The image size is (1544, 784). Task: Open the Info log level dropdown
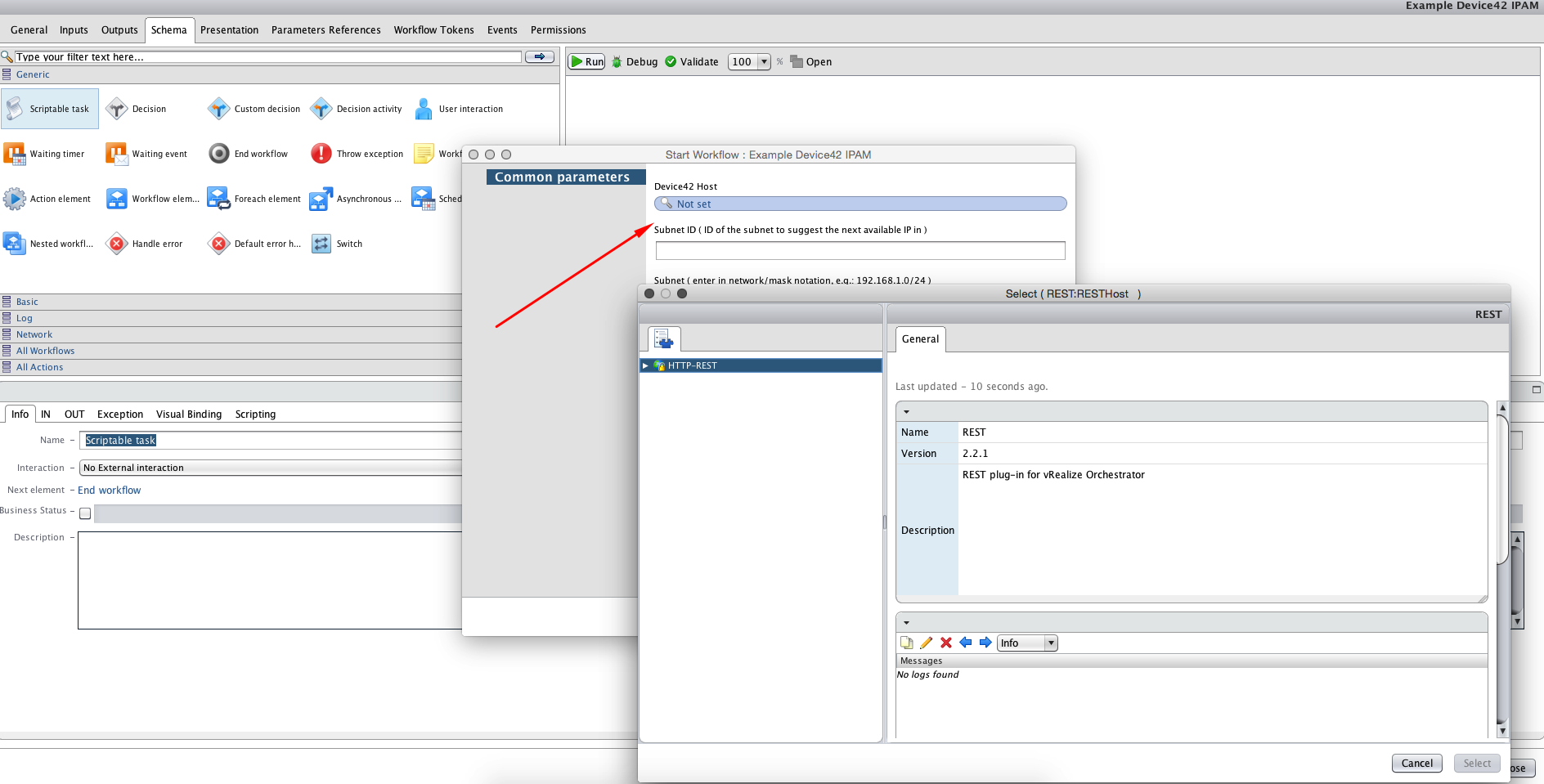point(1027,643)
